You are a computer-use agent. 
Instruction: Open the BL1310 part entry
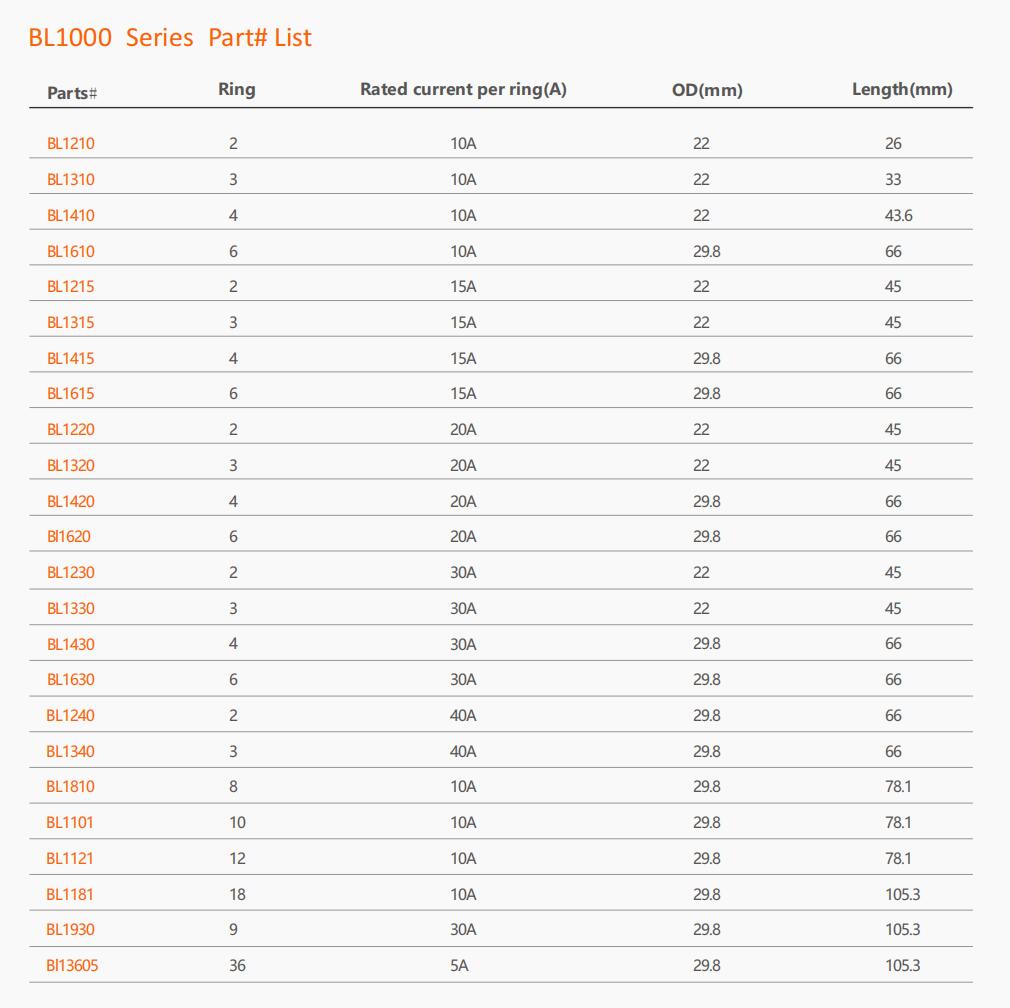[x=71, y=179]
